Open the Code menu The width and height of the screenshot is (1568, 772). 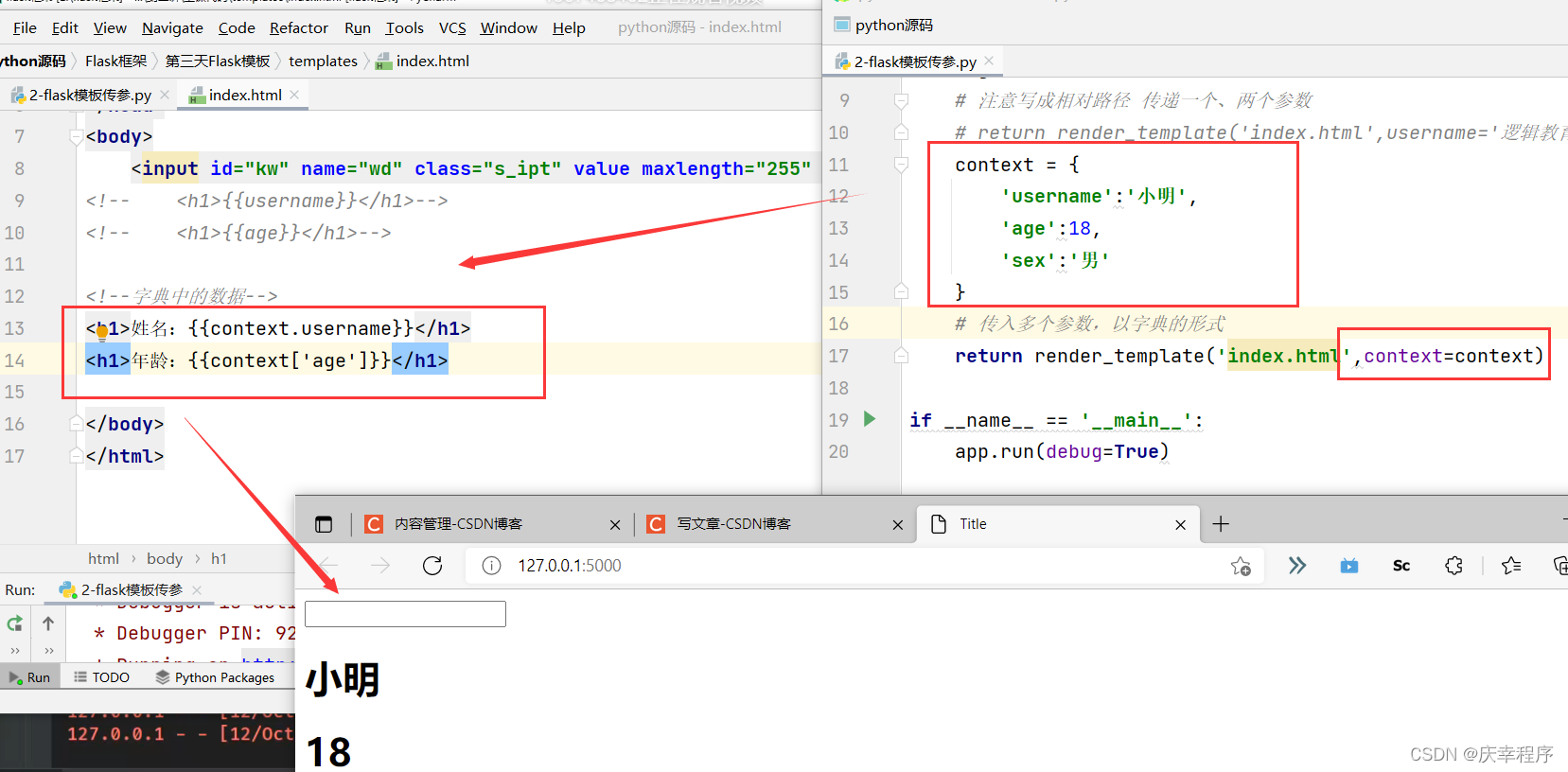[237, 27]
